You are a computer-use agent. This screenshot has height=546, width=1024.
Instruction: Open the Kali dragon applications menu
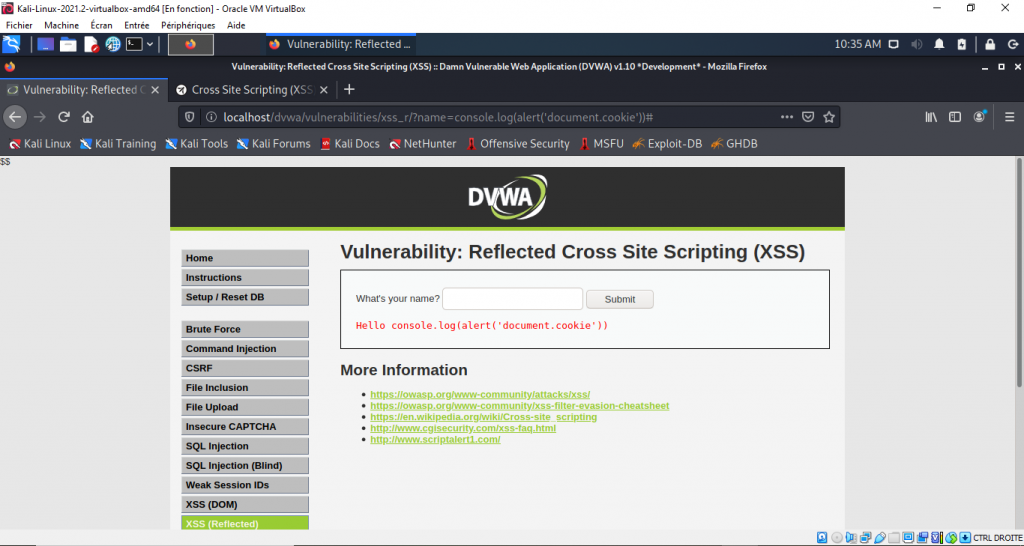coord(11,44)
